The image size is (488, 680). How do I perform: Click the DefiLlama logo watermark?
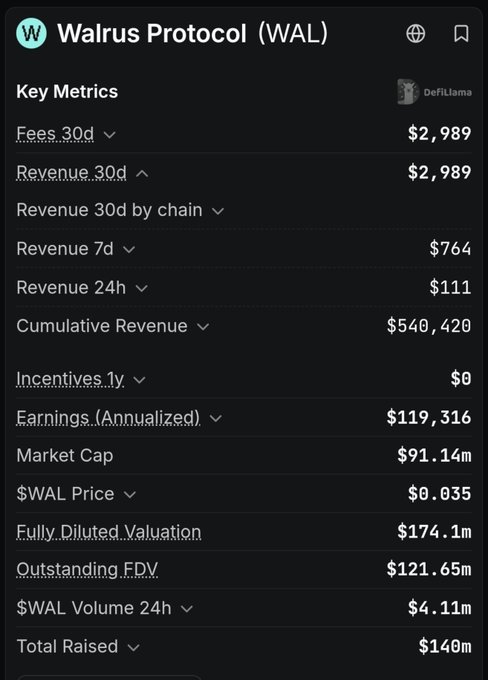click(434, 92)
